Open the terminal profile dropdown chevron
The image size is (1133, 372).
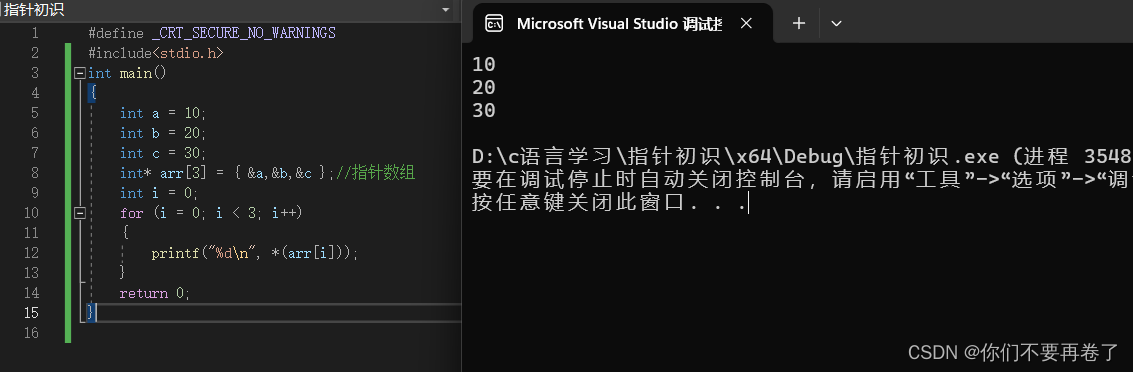pos(836,23)
